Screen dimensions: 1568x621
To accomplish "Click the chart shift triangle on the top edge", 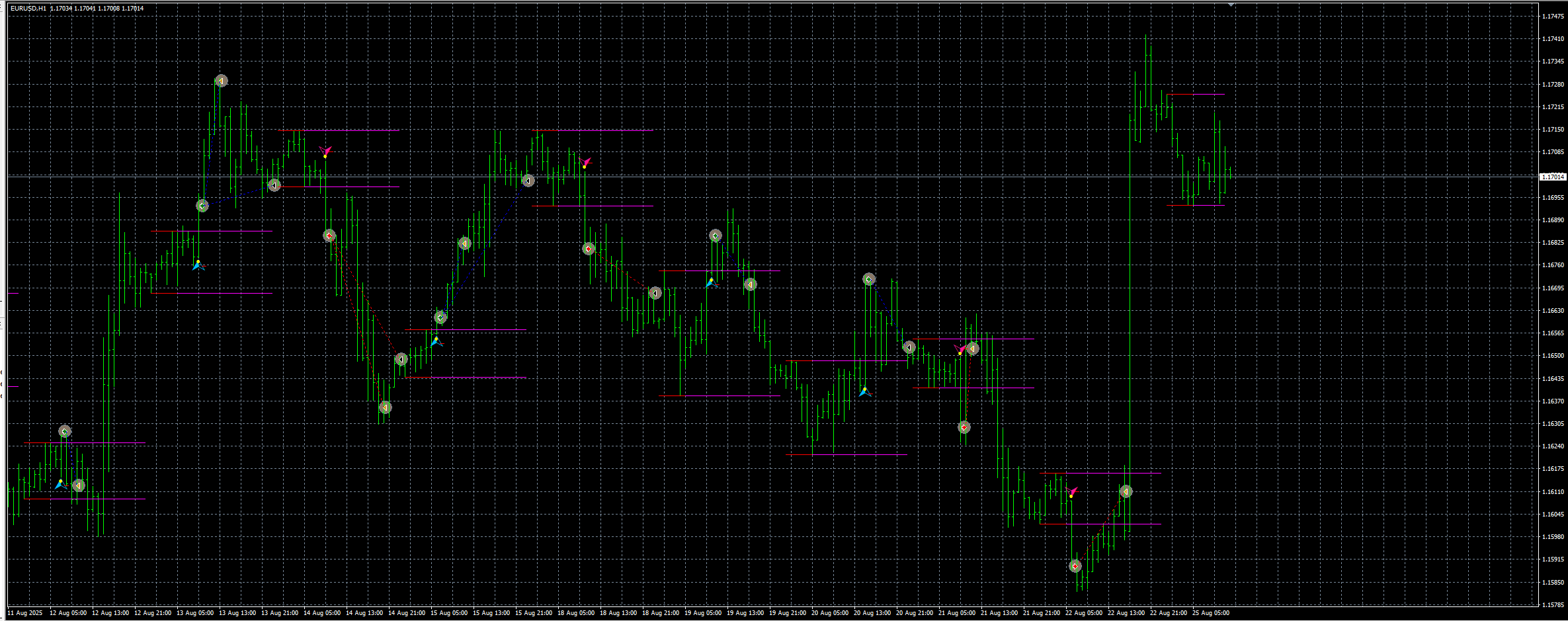I will pyautogui.click(x=1231, y=5).
